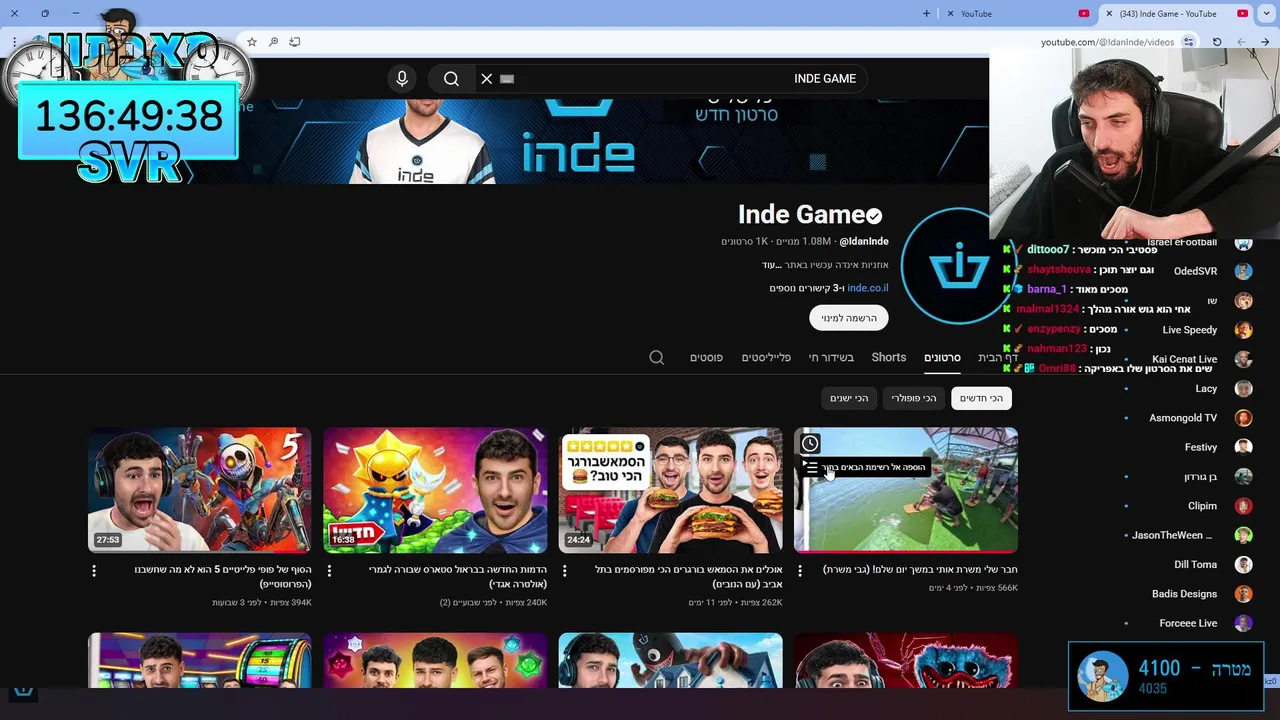Click the בן גורדון channel avatar
The height and width of the screenshot is (720, 1280).
coord(1243,477)
